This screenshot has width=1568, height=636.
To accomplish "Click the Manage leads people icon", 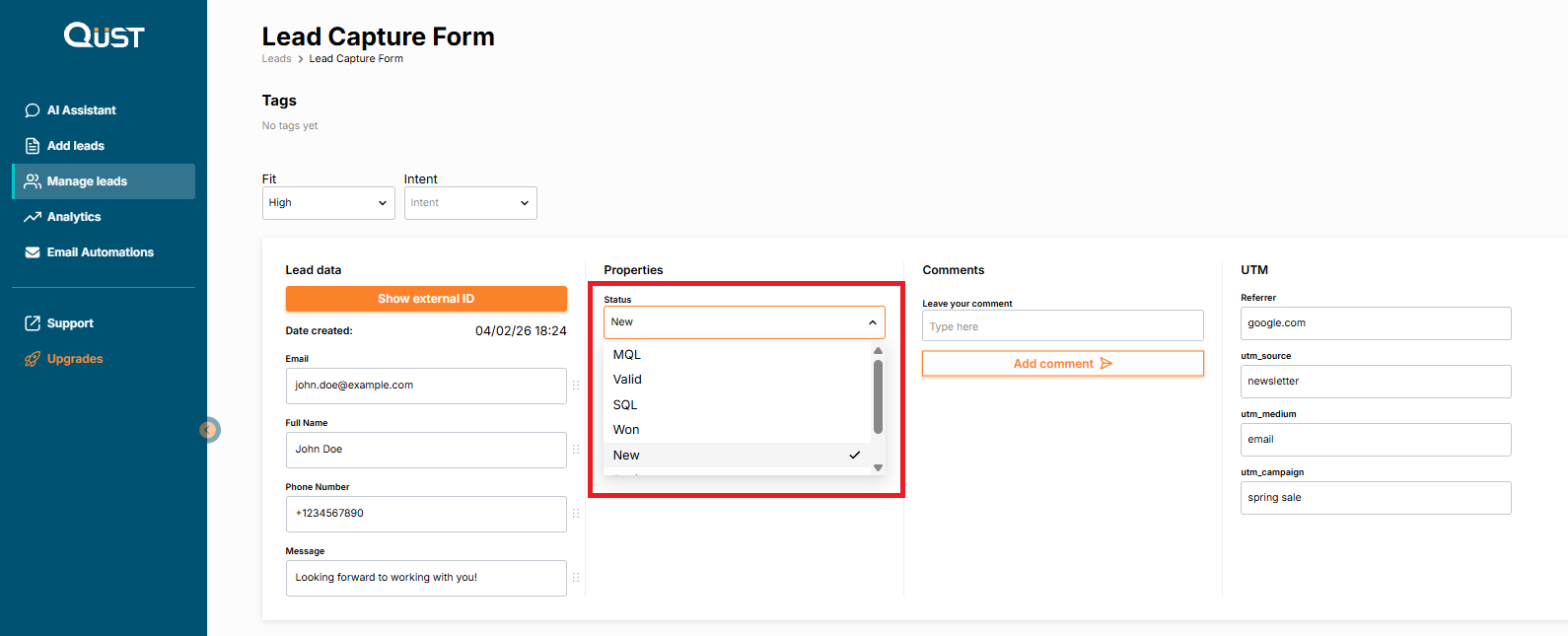I will coord(33,181).
